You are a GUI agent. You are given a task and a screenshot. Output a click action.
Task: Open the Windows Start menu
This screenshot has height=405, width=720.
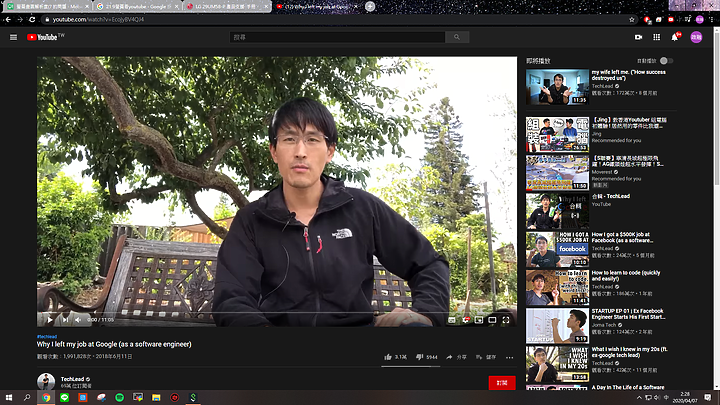9,398
